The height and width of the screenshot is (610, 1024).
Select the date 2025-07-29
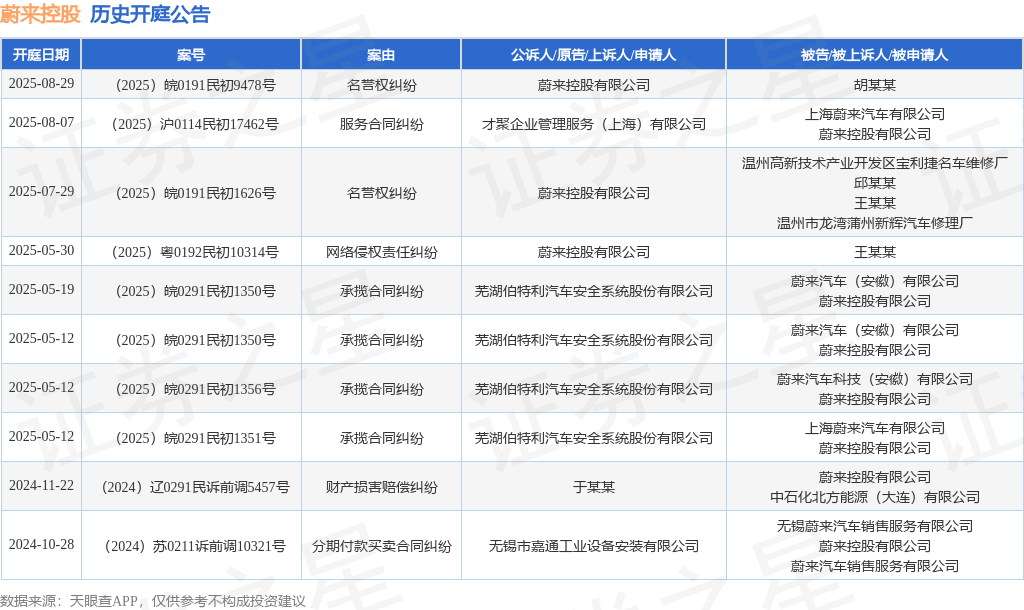coord(41,191)
